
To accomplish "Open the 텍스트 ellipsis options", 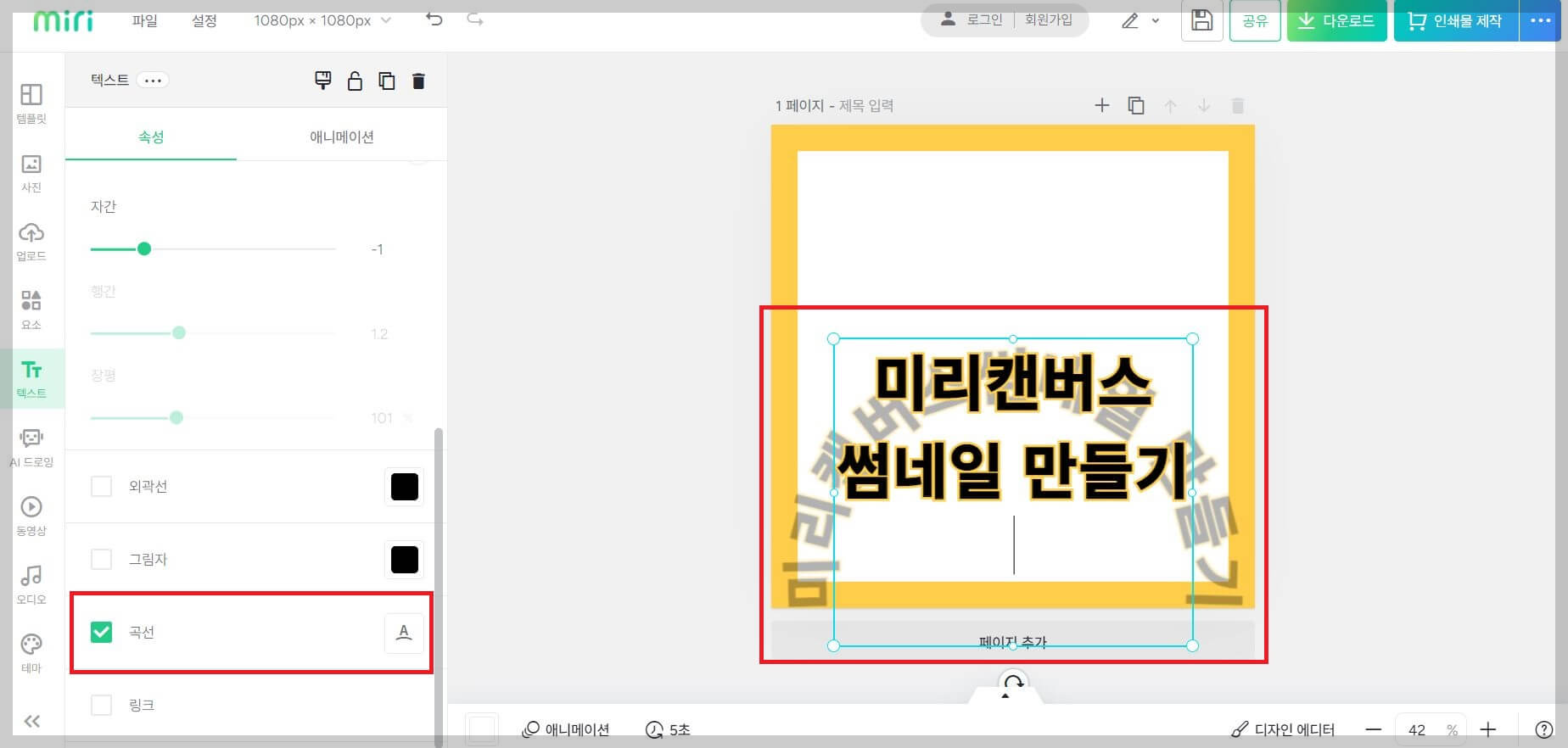I will (x=153, y=81).
